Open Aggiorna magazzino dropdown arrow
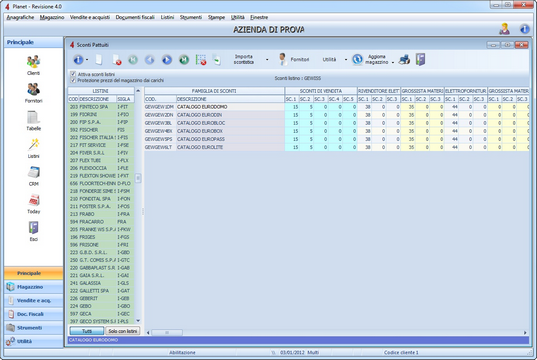This screenshot has height=360, width=537. pyautogui.click(x=393, y=62)
